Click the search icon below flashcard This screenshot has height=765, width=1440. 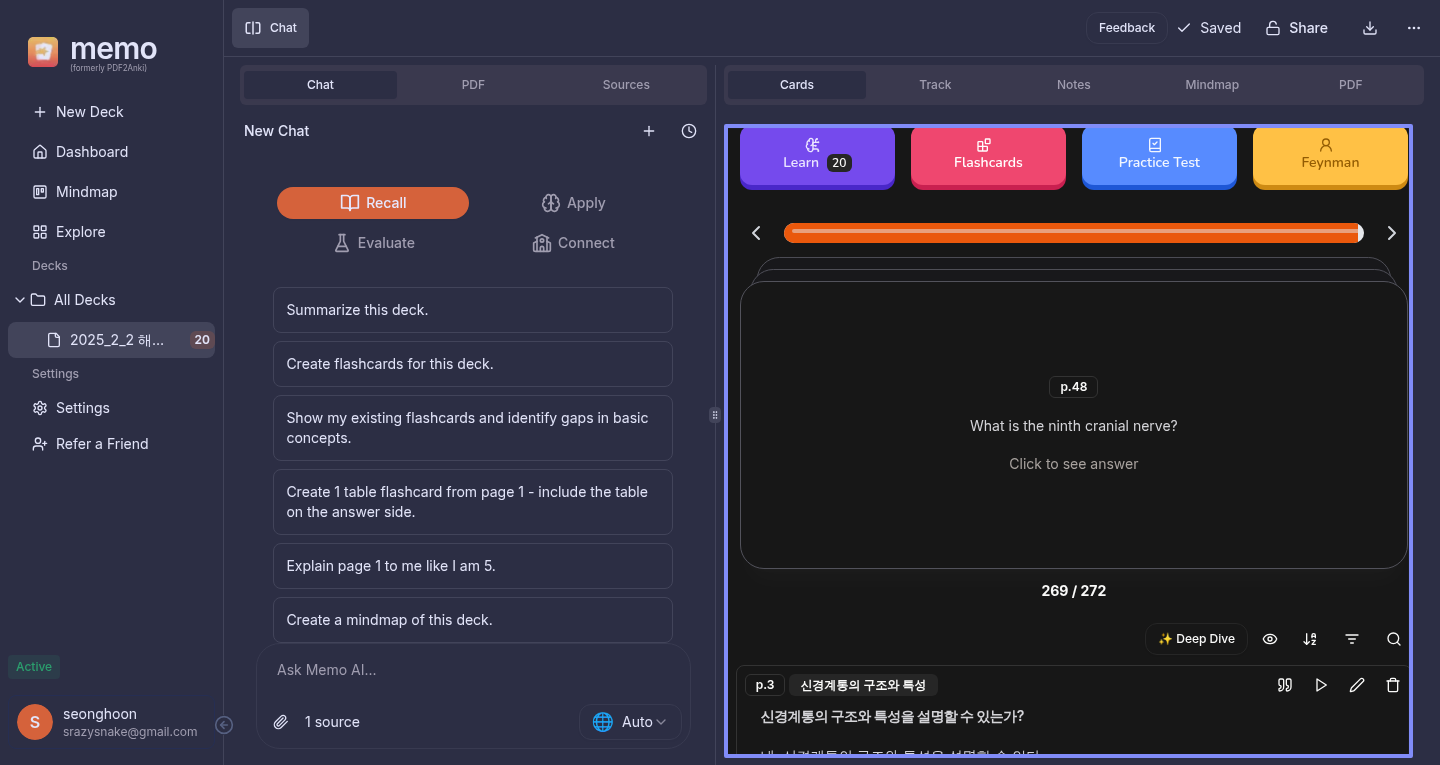(x=1393, y=639)
